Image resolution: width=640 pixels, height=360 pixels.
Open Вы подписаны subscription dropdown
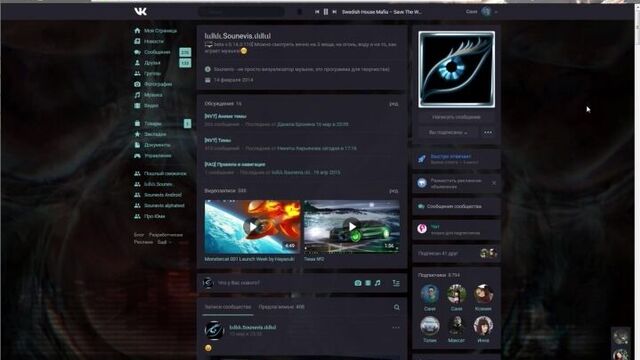click(x=448, y=133)
